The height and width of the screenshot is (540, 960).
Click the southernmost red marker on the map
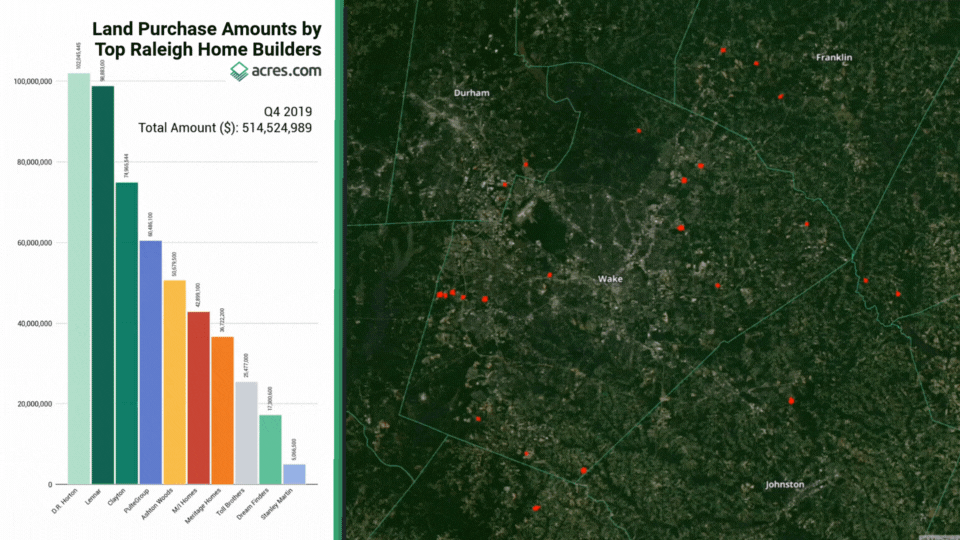pyautogui.click(x=537, y=508)
